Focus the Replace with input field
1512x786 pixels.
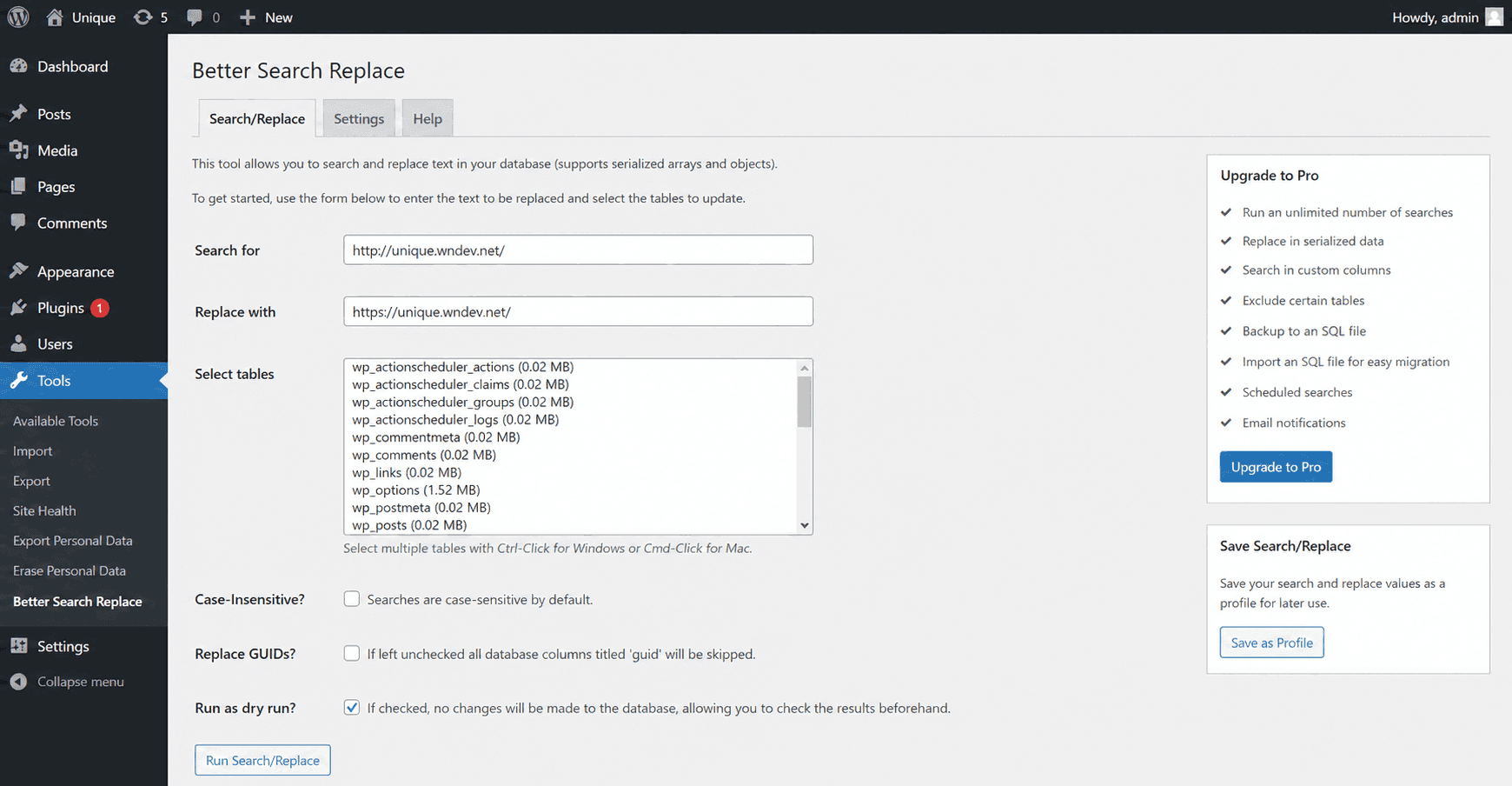578,311
